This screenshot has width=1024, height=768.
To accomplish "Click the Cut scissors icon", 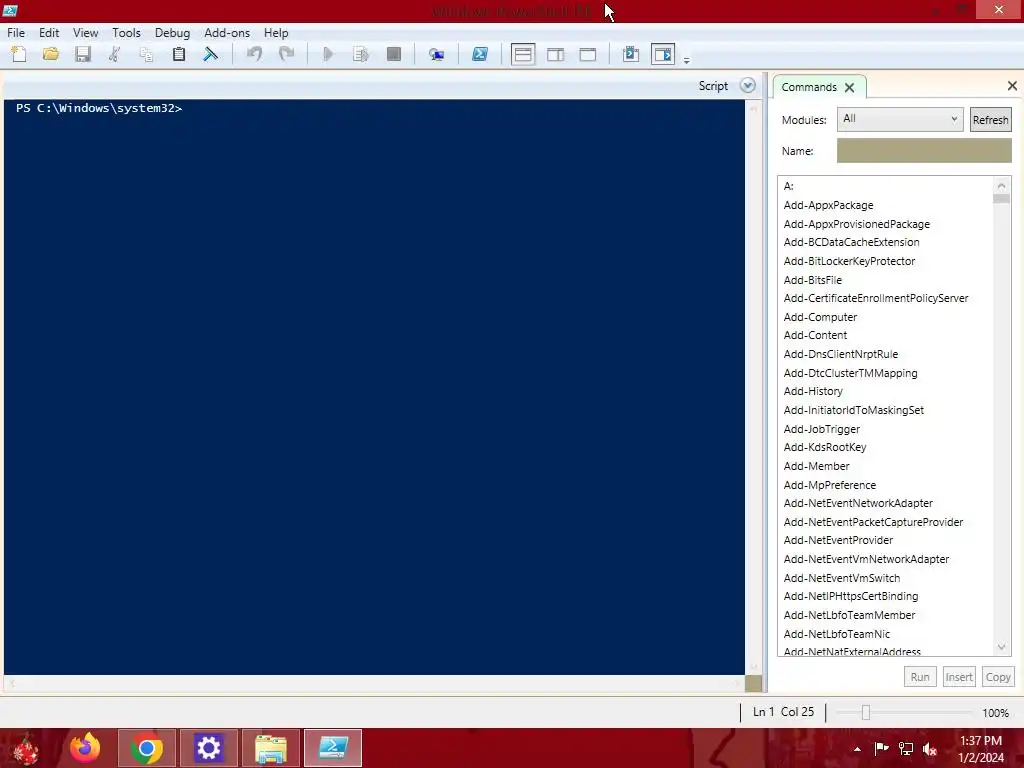I will click(x=114, y=54).
